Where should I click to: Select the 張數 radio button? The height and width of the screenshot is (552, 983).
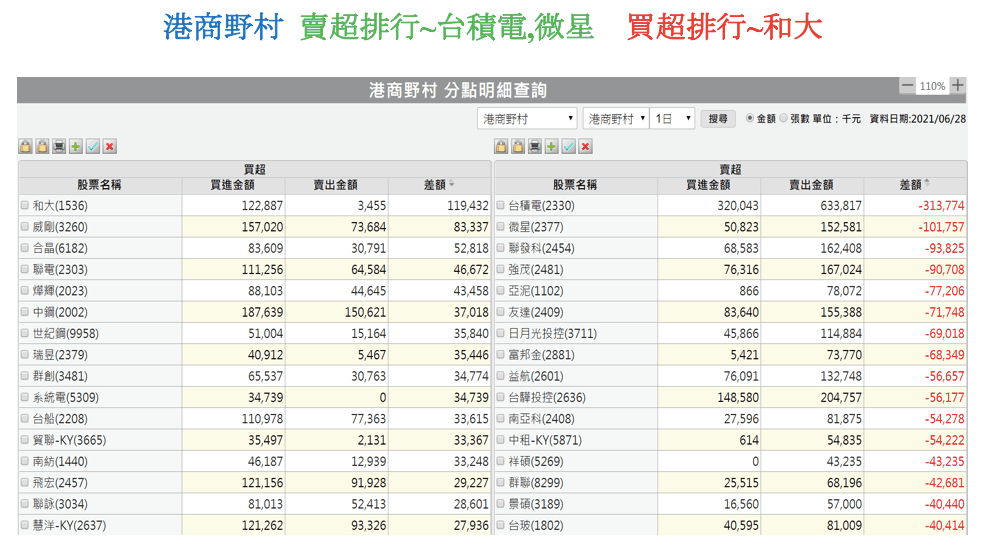(x=783, y=118)
